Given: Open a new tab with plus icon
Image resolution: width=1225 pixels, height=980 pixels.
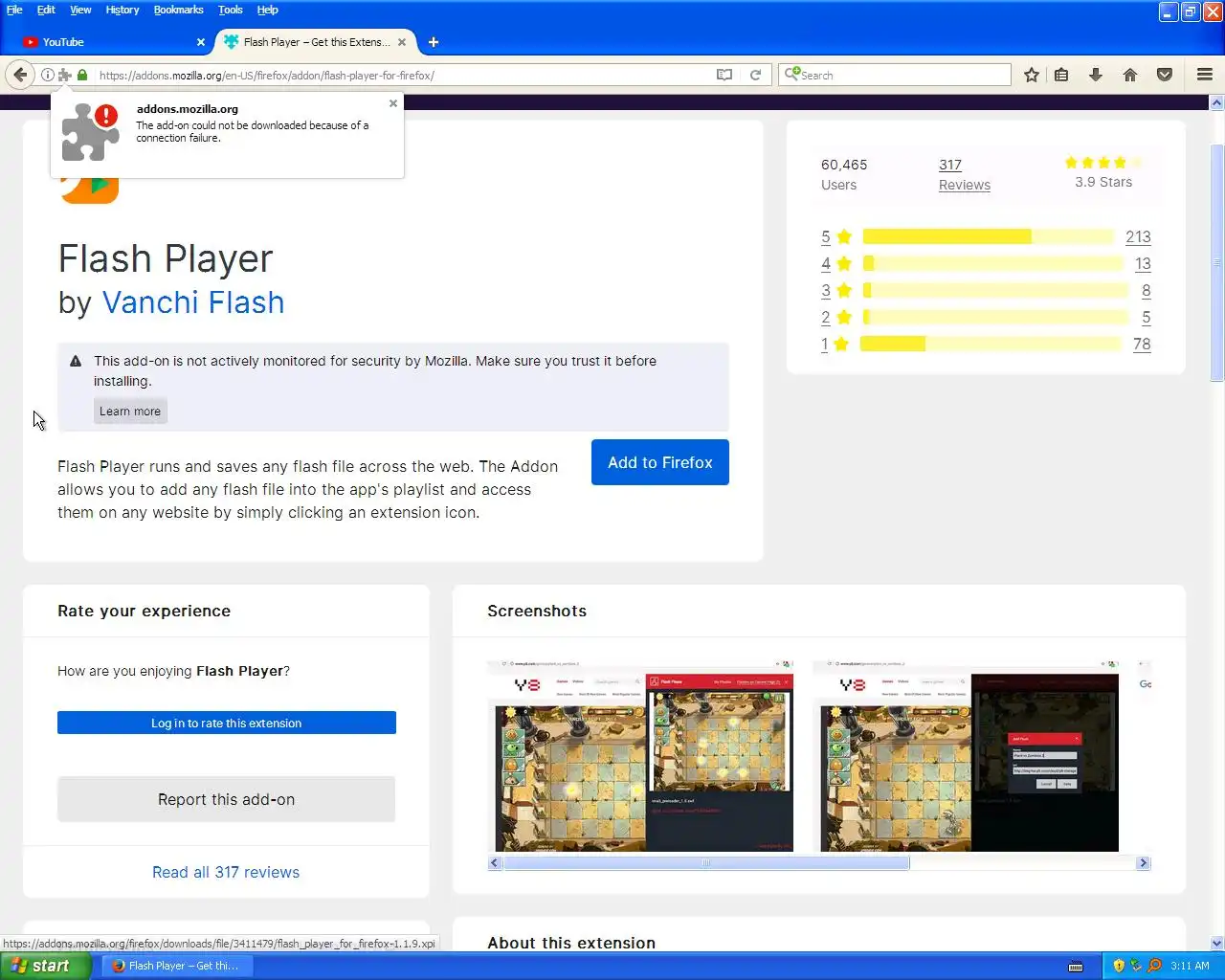Looking at the screenshot, I should coord(434,42).
